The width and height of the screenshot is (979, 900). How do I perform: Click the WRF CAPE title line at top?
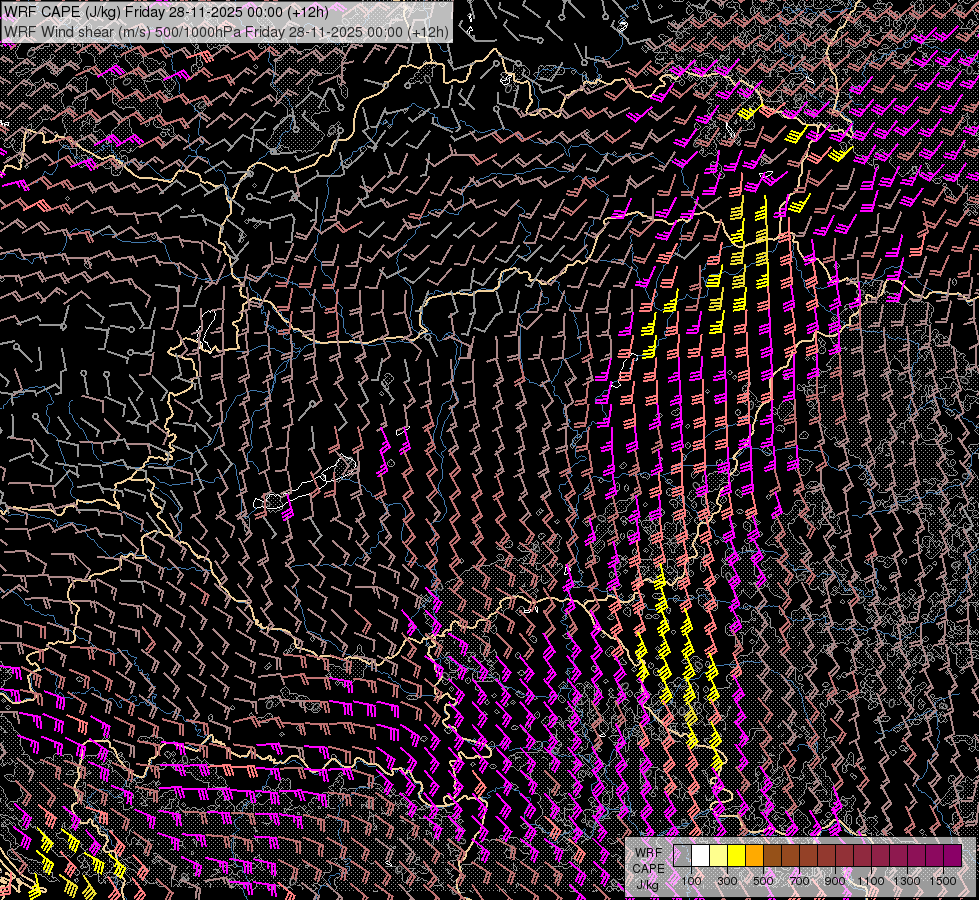point(166,12)
